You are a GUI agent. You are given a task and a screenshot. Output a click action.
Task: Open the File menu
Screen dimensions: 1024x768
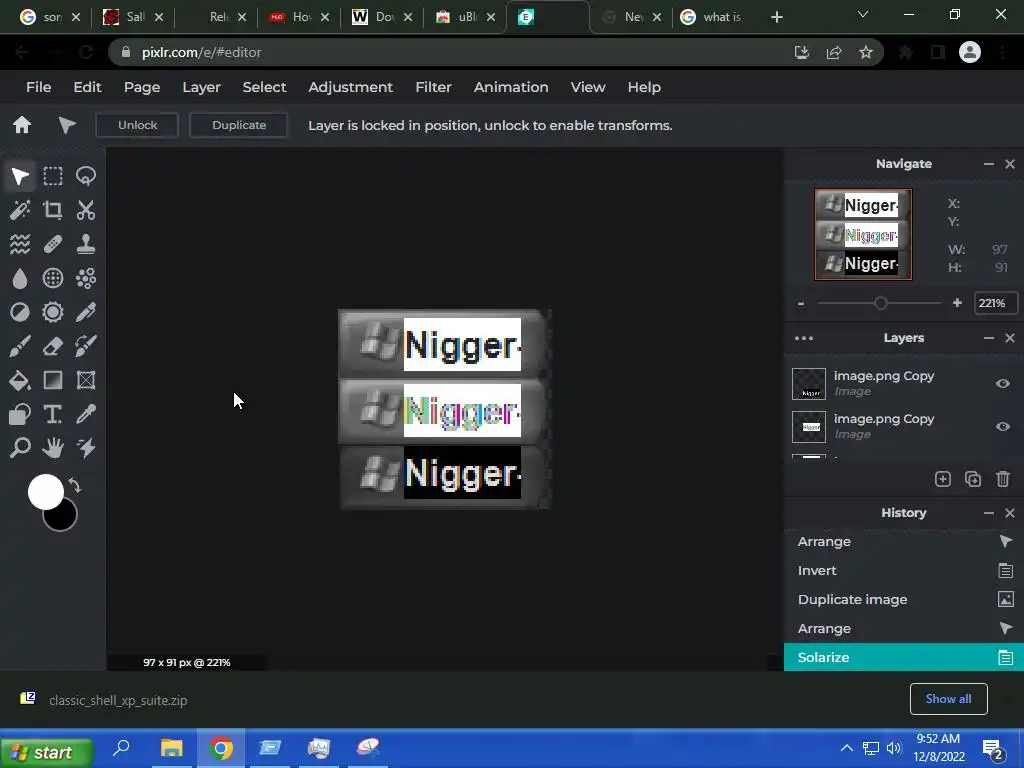pos(39,87)
